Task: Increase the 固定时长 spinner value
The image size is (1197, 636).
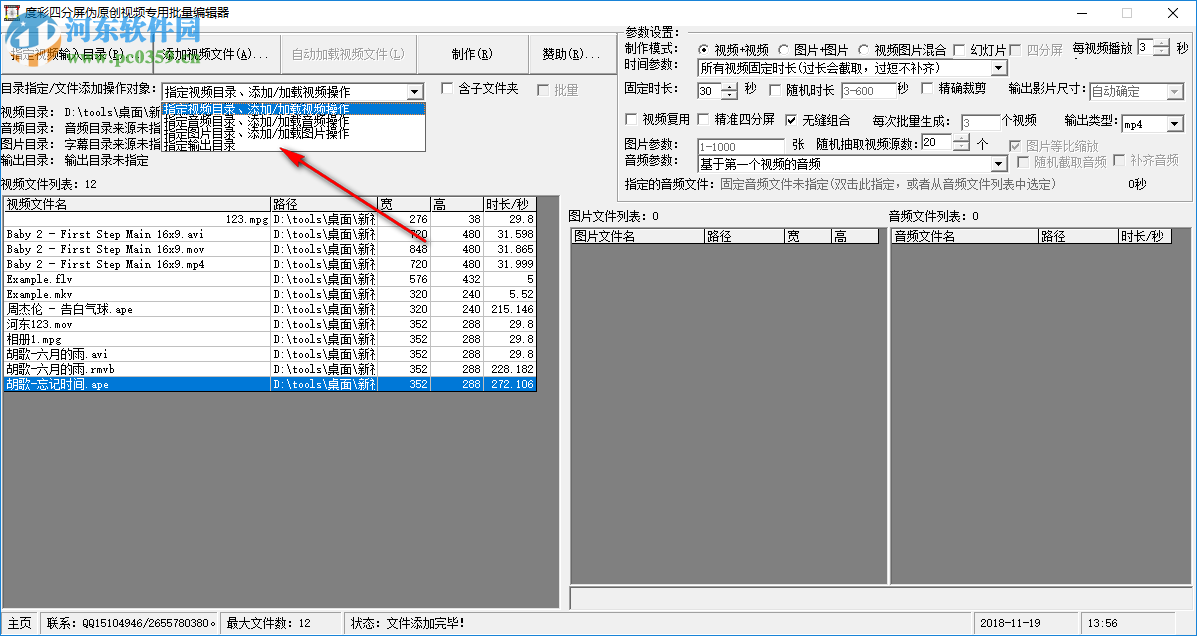Action: point(730,87)
